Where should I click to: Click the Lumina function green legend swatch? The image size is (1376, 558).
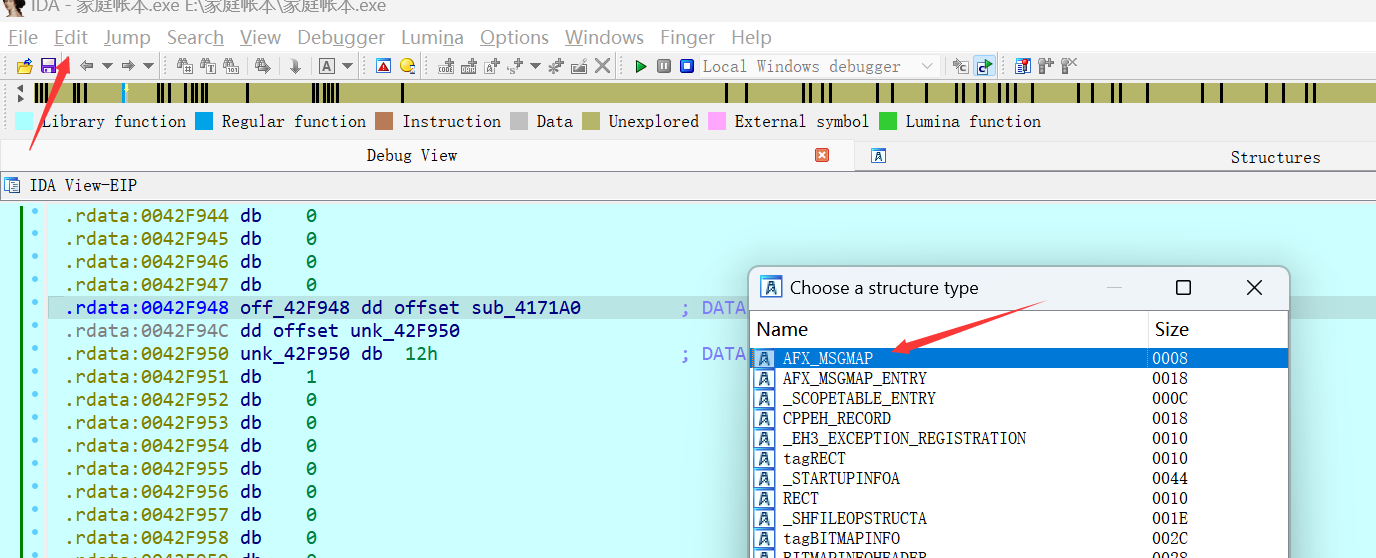888,121
